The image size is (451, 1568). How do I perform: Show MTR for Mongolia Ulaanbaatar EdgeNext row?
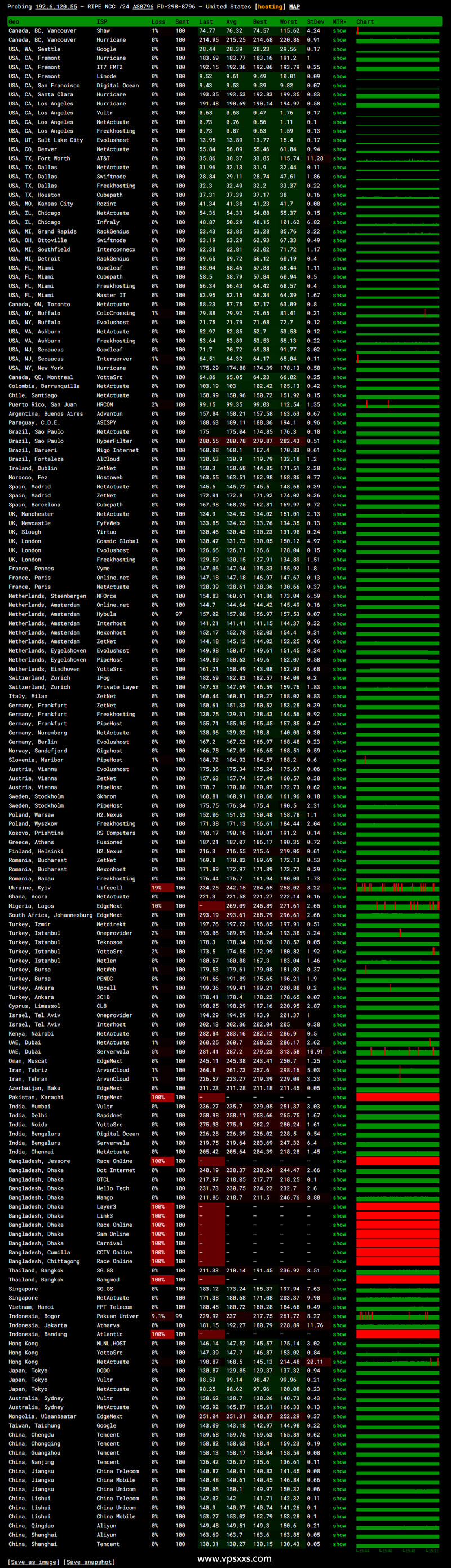[x=339, y=1416]
